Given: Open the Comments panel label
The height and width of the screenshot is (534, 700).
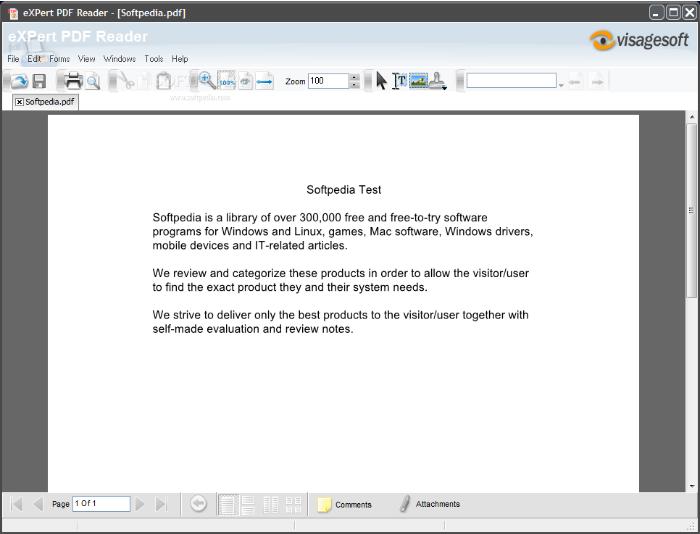Looking at the screenshot, I should [x=353, y=505].
